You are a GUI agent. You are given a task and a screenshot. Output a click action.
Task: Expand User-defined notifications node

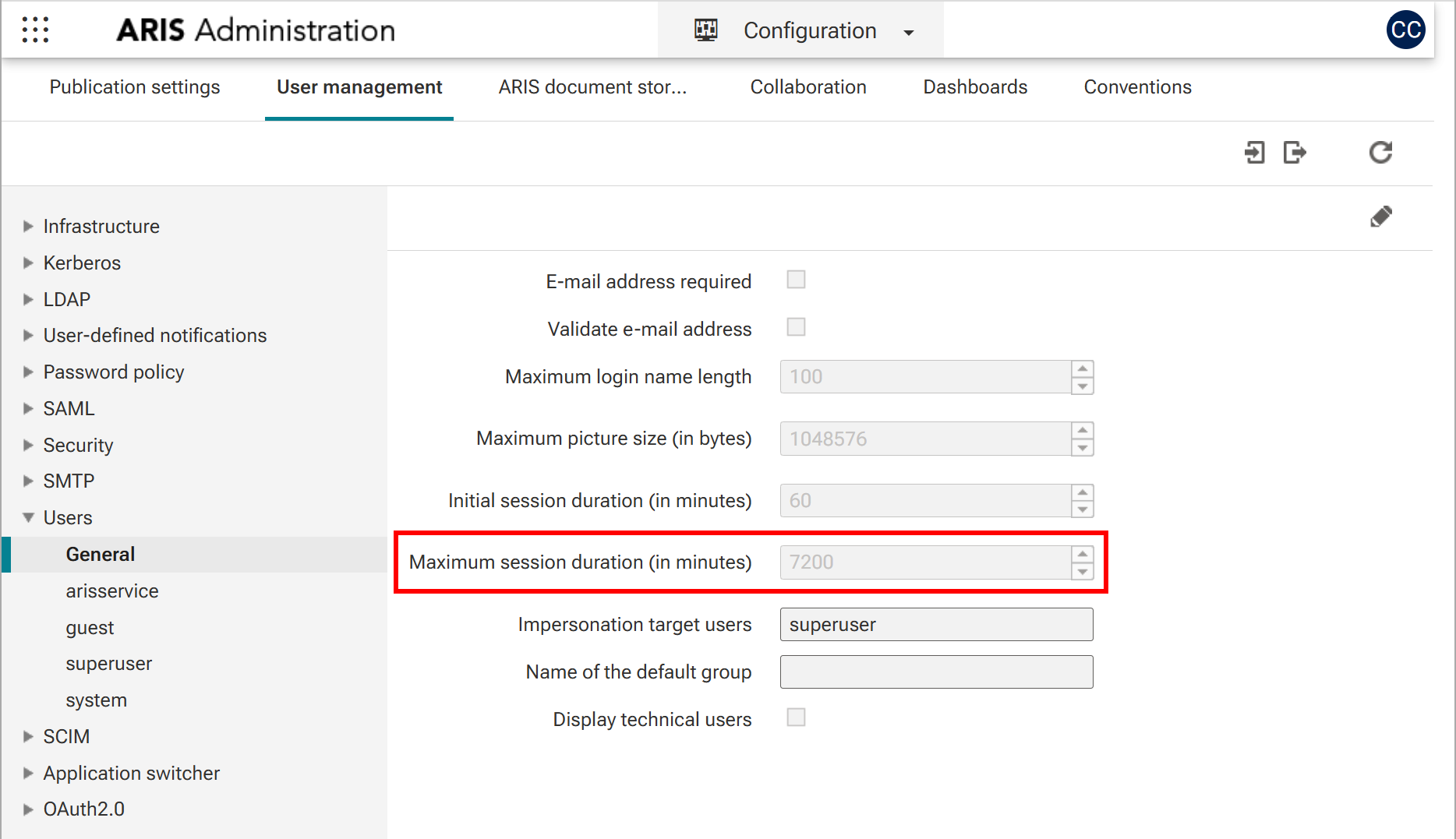(28, 335)
